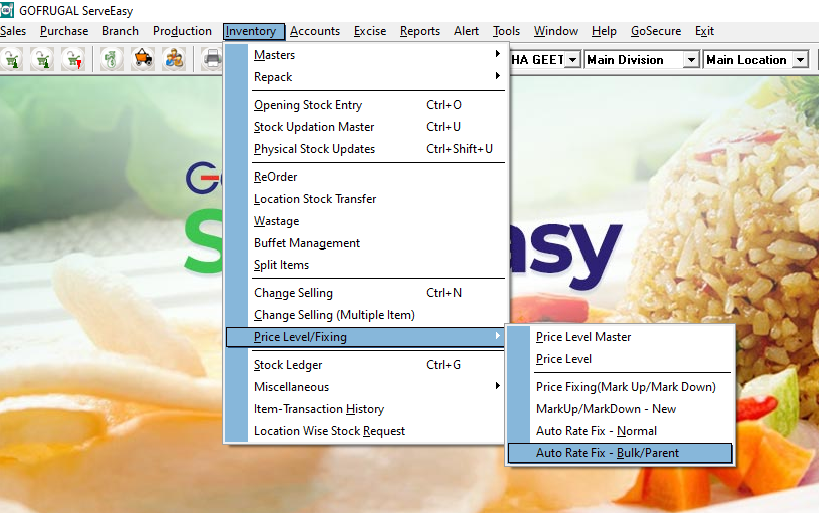Expand the Masters submenu
This screenshot has width=819, height=513.
tap(366, 55)
